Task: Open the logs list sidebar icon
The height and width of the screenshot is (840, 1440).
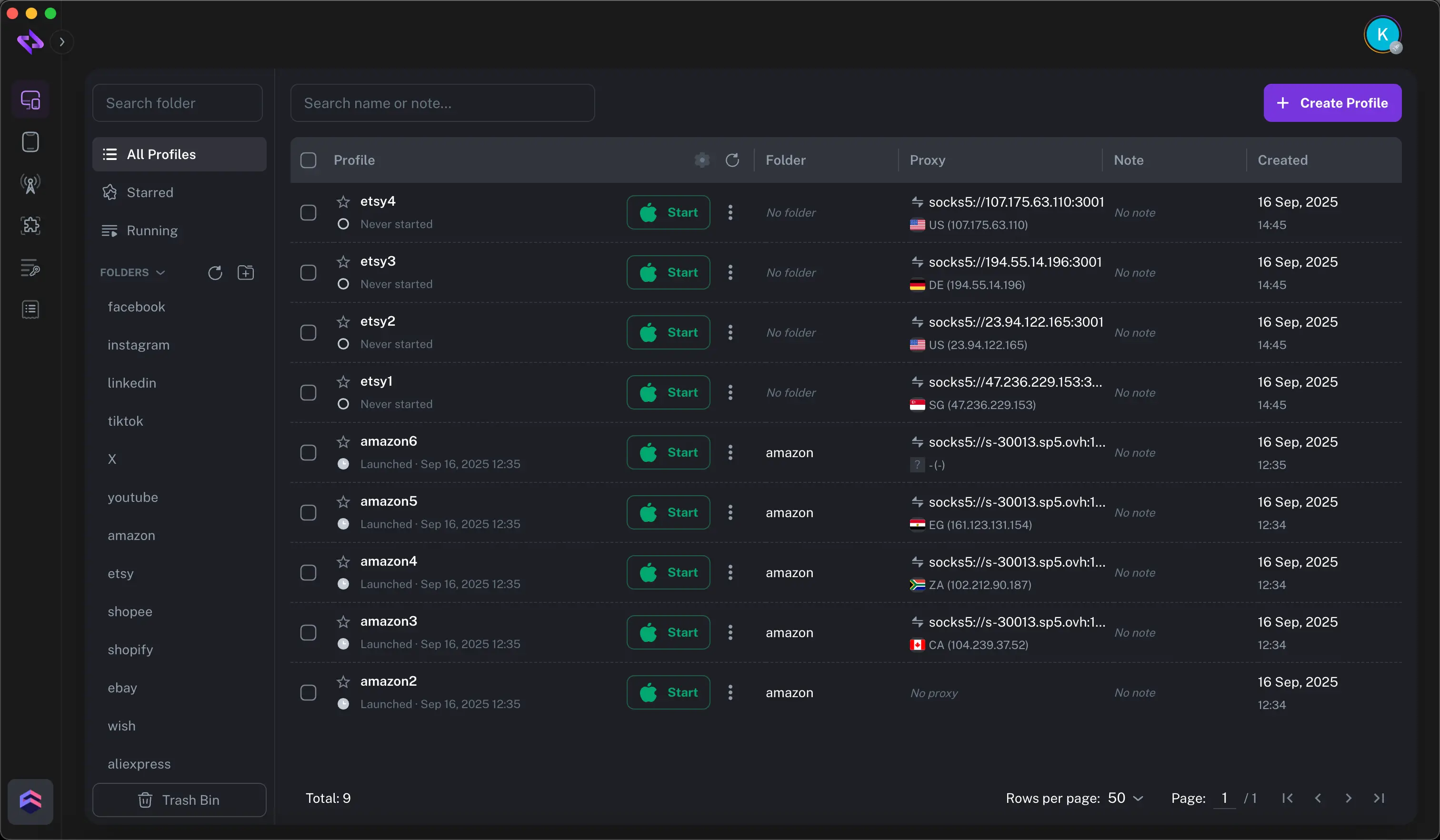Action: click(30, 310)
